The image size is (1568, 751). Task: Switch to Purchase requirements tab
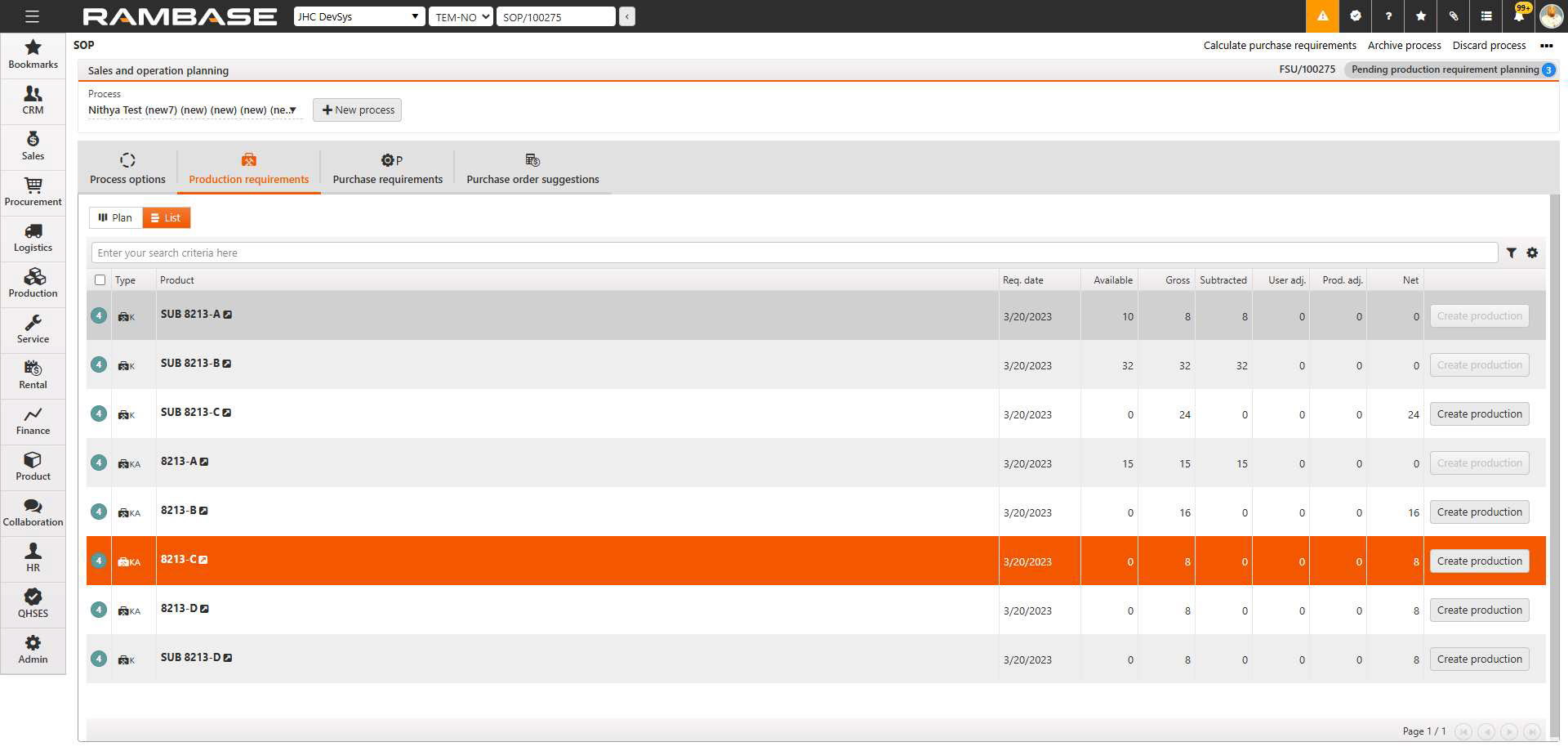click(x=387, y=169)
